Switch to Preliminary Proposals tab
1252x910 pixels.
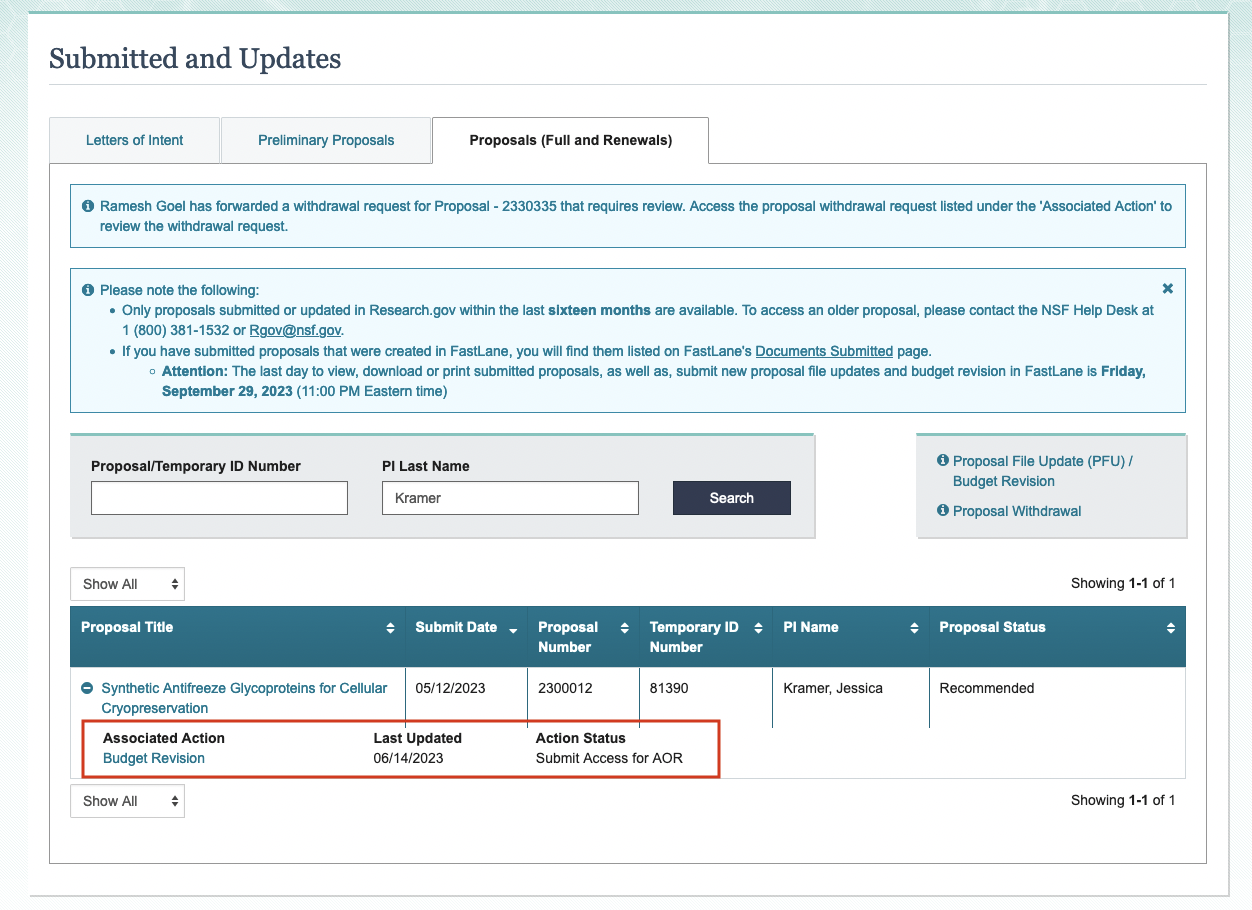[x=326, y=140]
